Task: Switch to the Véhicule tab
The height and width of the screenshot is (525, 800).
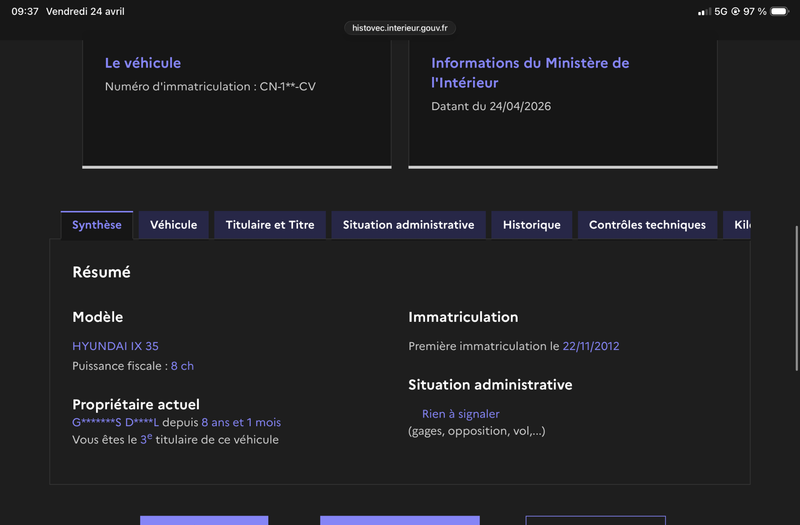Action: click(x=173, y=225)
